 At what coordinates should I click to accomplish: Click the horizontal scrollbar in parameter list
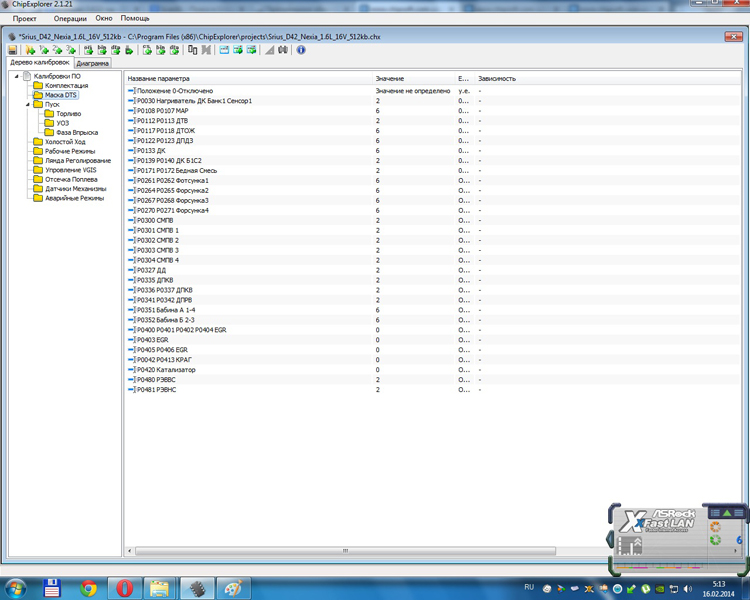(345, 550)
